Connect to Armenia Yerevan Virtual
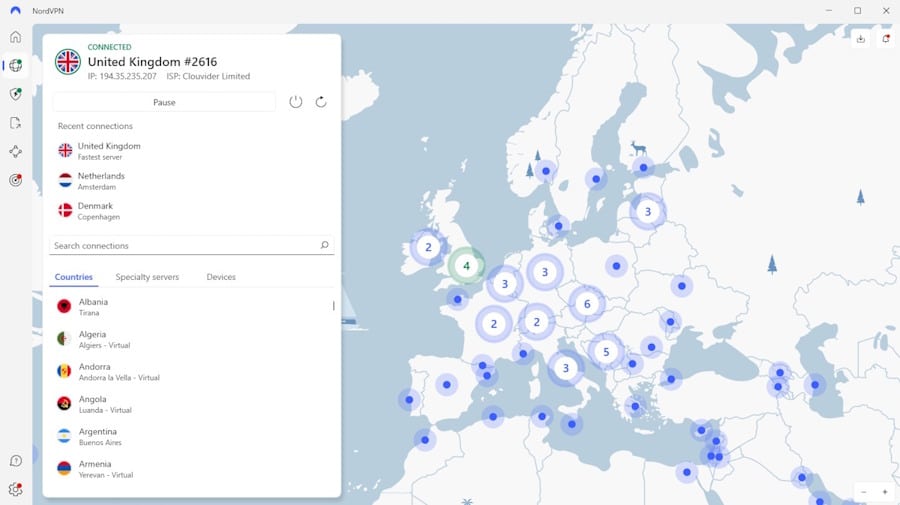Image resolution: width=900 pixels, height=505 pixels. point(191,469)
